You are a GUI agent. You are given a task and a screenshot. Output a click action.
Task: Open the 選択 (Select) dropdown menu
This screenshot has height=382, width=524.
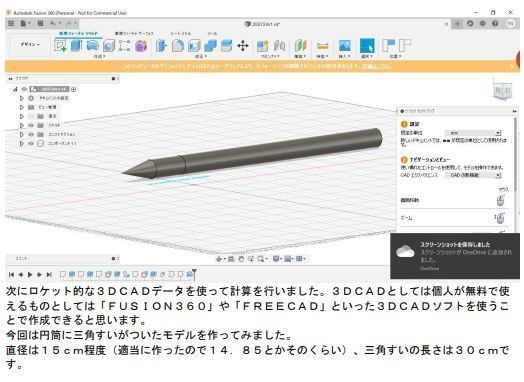point(367,56)
